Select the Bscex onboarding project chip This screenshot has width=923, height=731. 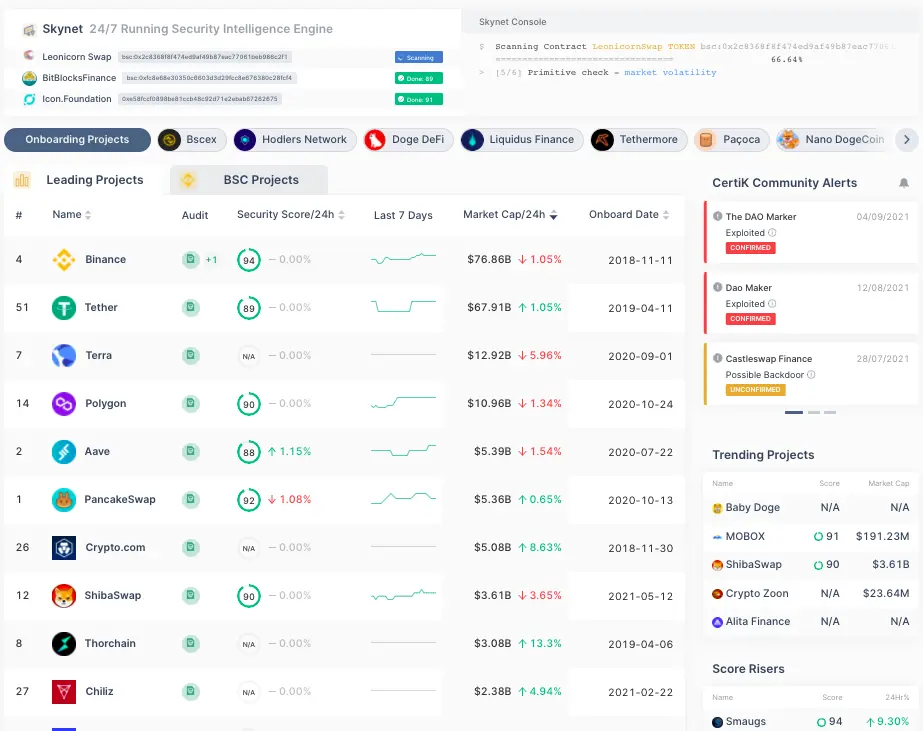[x=192, y=140]
